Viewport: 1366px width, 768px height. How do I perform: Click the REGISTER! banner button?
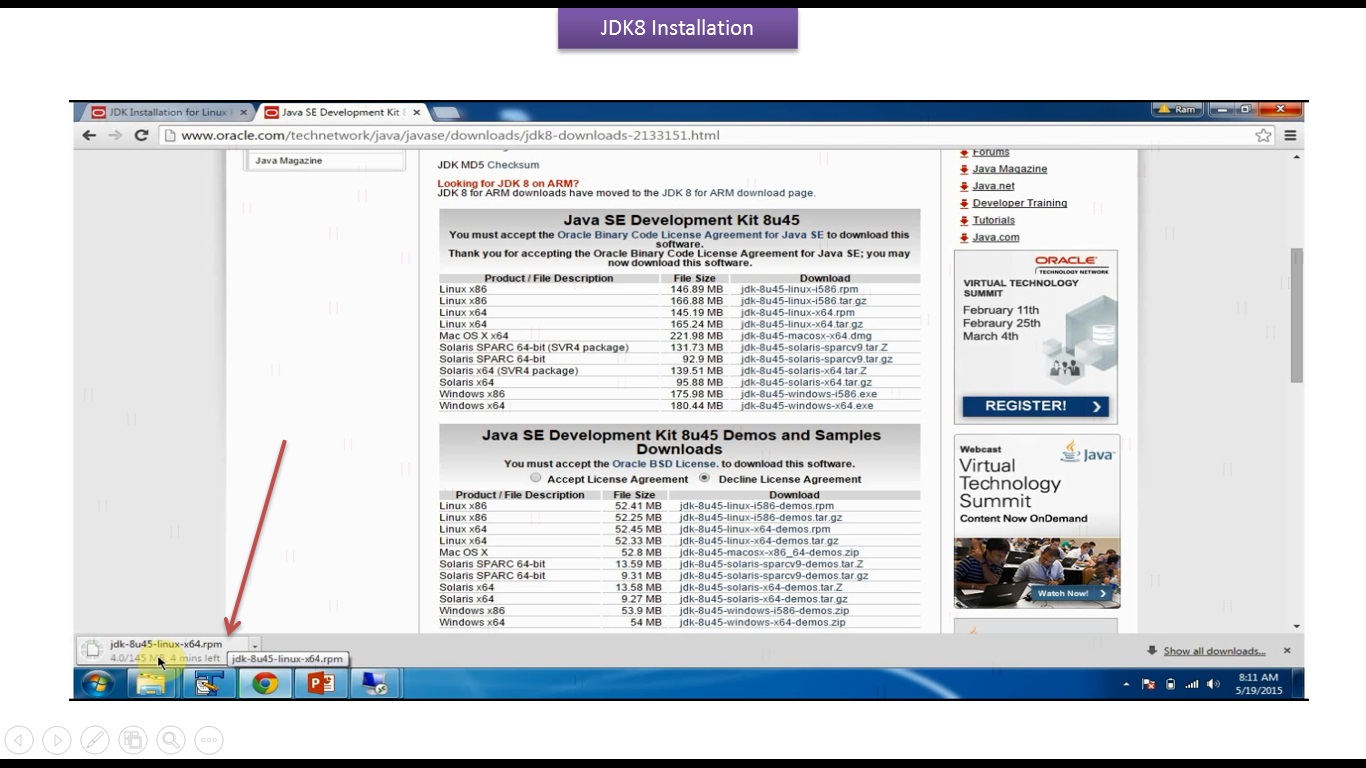[x=1035, y=406]
